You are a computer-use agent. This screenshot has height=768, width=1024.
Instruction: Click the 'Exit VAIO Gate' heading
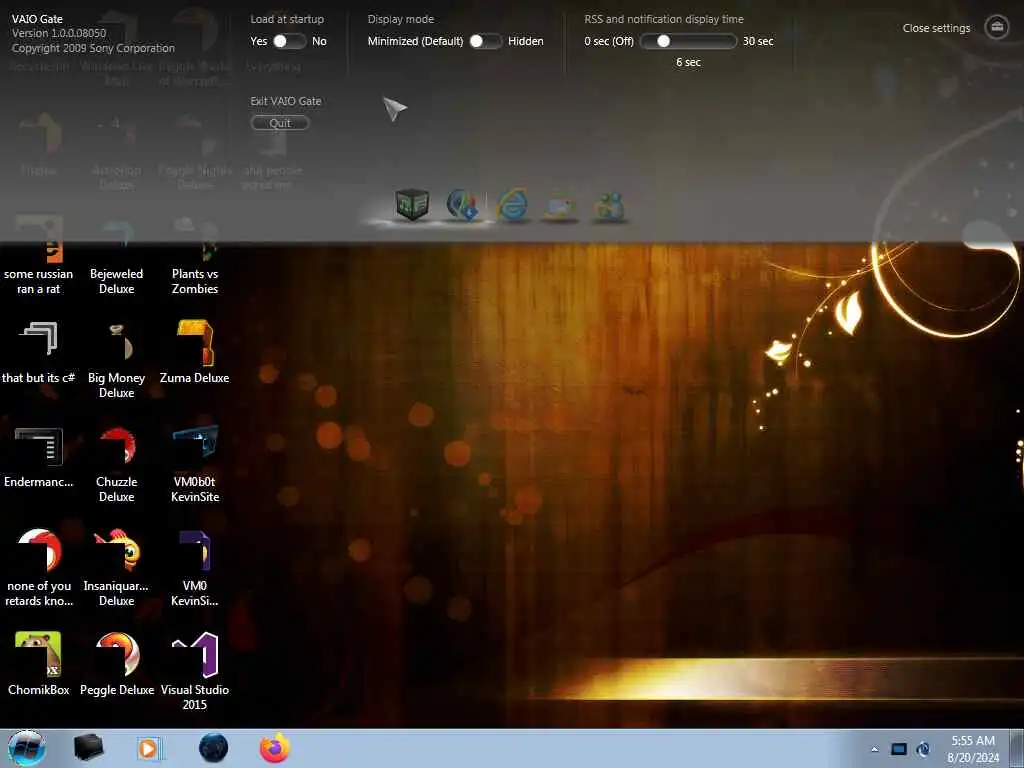point(285,101)
